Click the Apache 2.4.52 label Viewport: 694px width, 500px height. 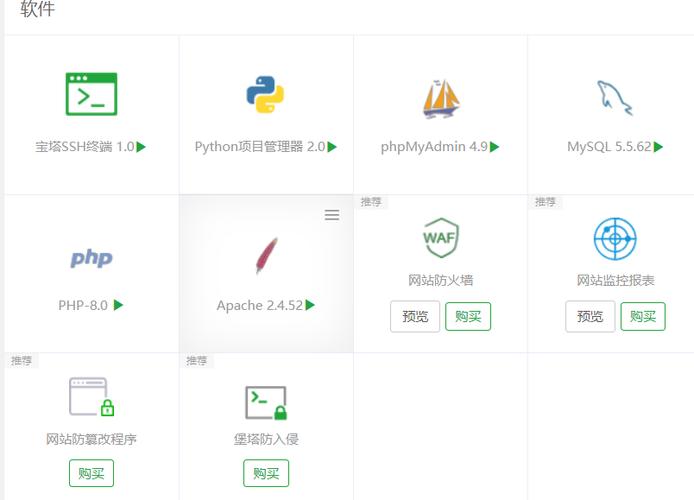pos(260,305)
